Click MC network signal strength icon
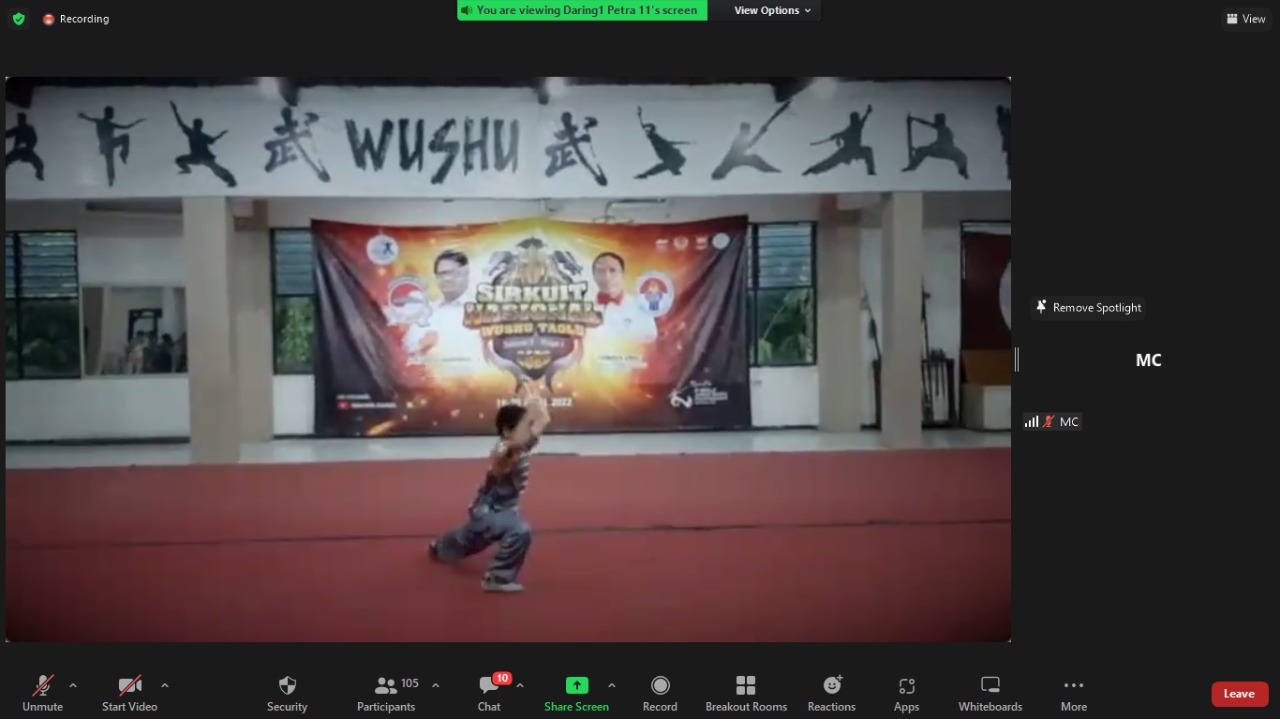 tap(1031, 422)
